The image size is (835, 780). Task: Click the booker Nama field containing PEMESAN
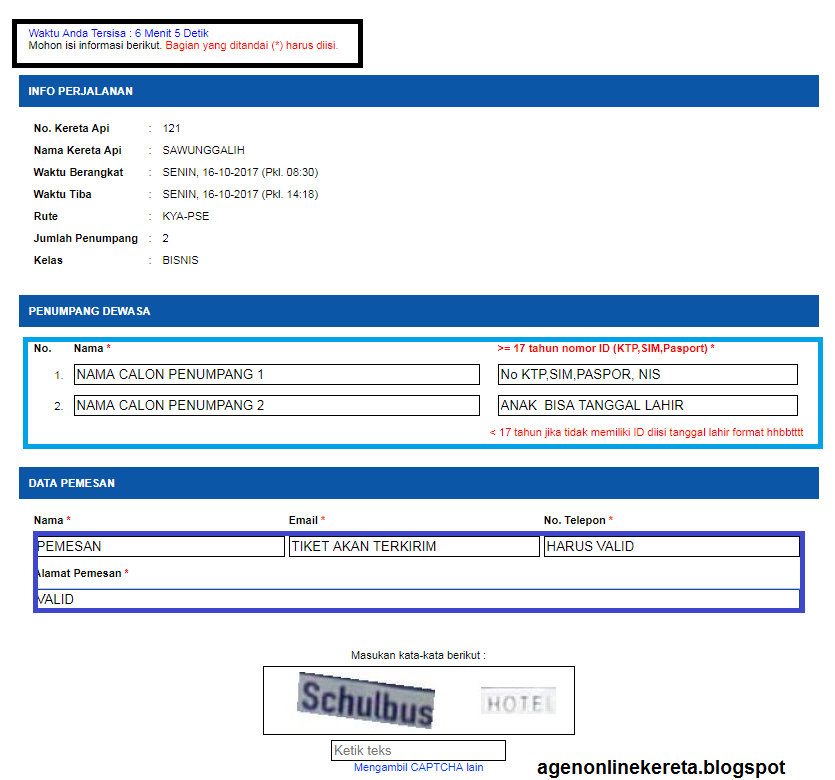click(x=160, y=546)
